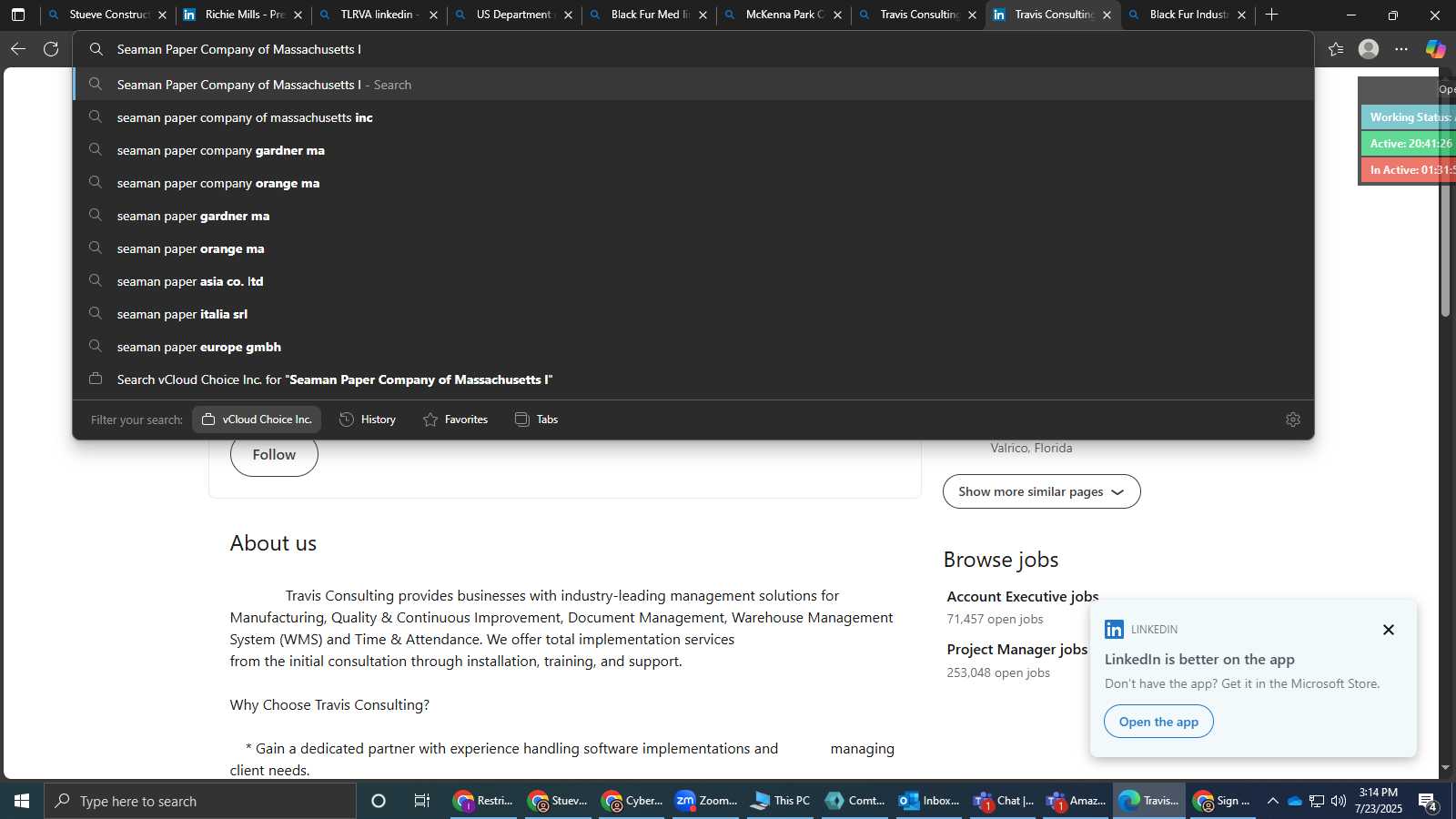
Task: Open Sign Chrome window on taskbar
Action: 1222,801
